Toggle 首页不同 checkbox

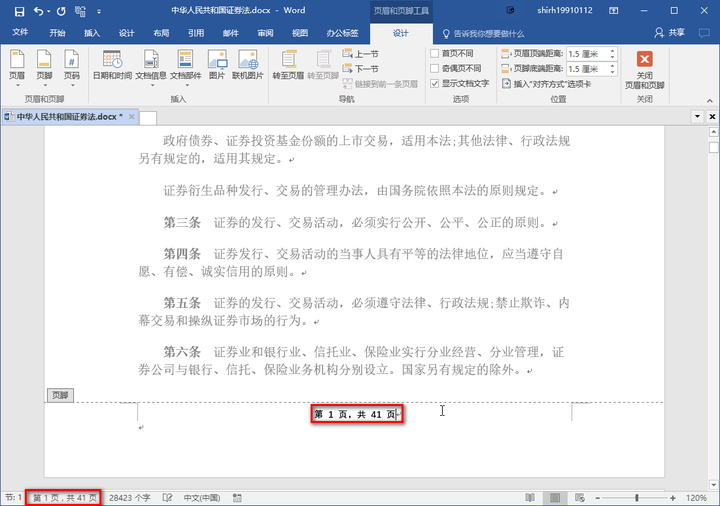coord(434,53)
